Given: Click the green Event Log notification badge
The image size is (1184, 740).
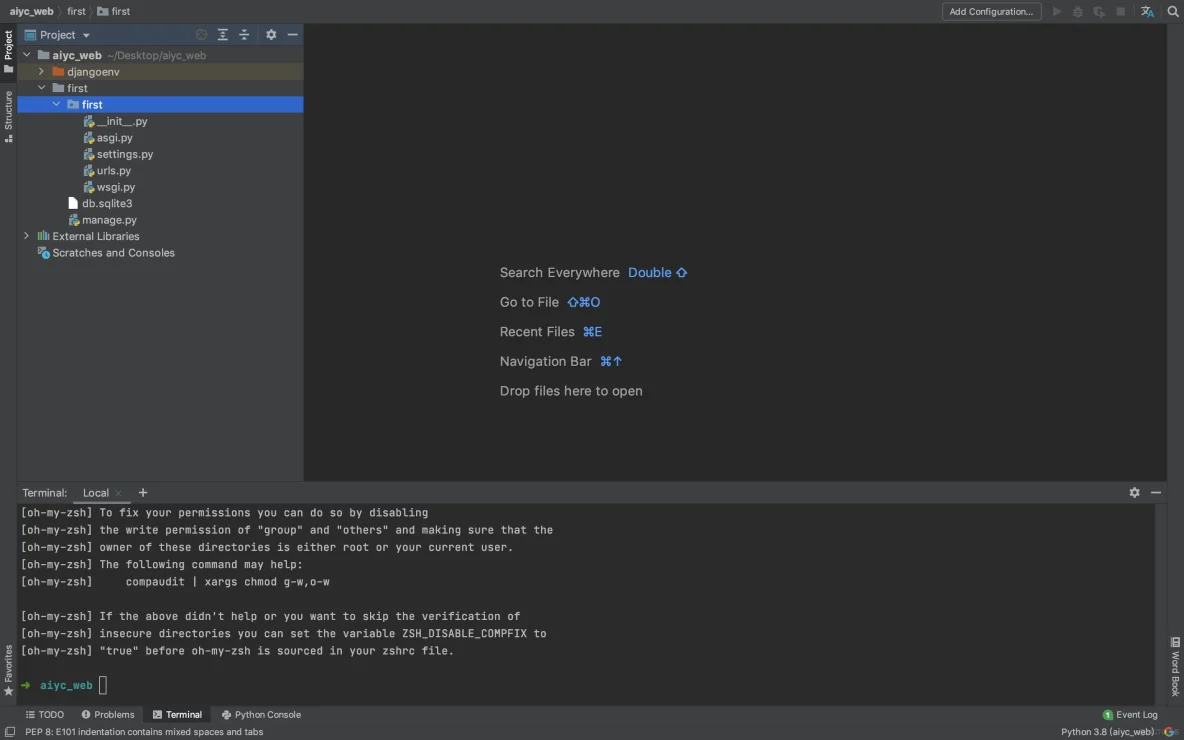Looking at the screenshot, I should [1108, 715].
